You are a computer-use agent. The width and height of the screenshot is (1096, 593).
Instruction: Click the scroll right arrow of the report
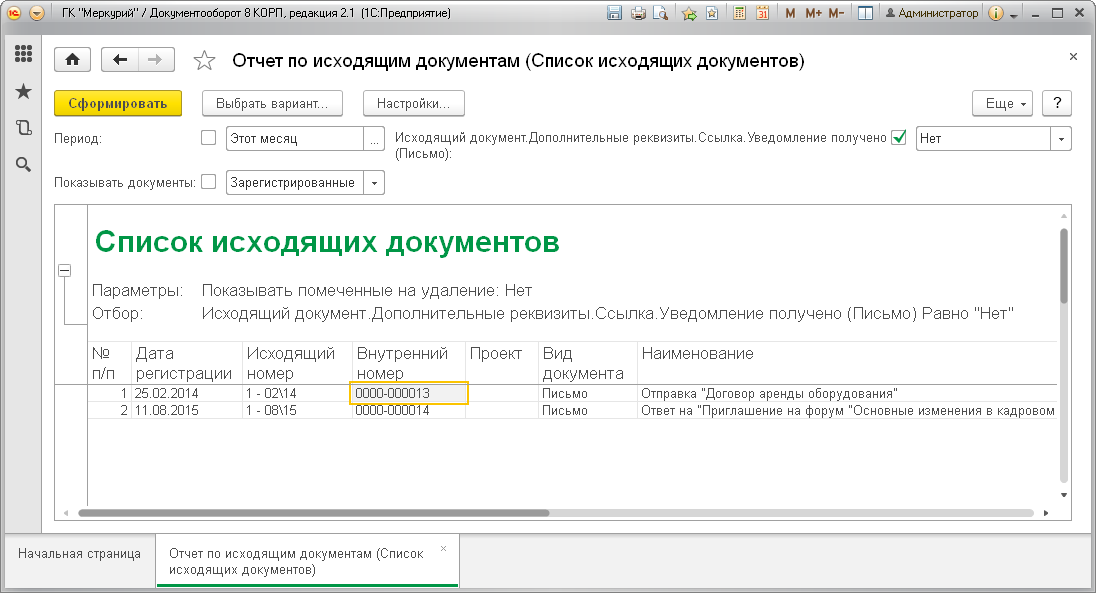[1046, 513]
